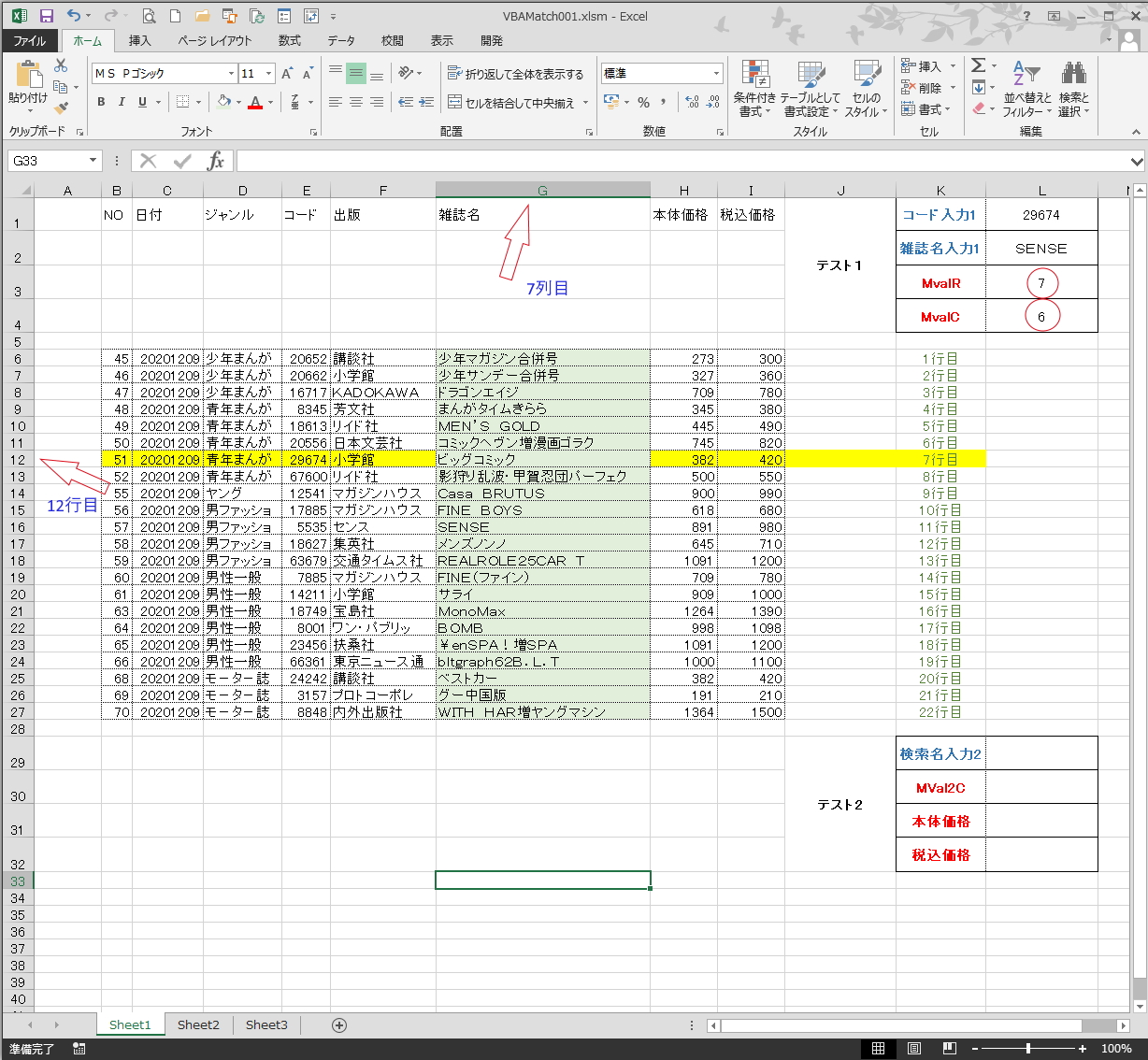Copy the selected cells
Image resolution: width=1148 pixels, height=1060 pixels.
61,87
